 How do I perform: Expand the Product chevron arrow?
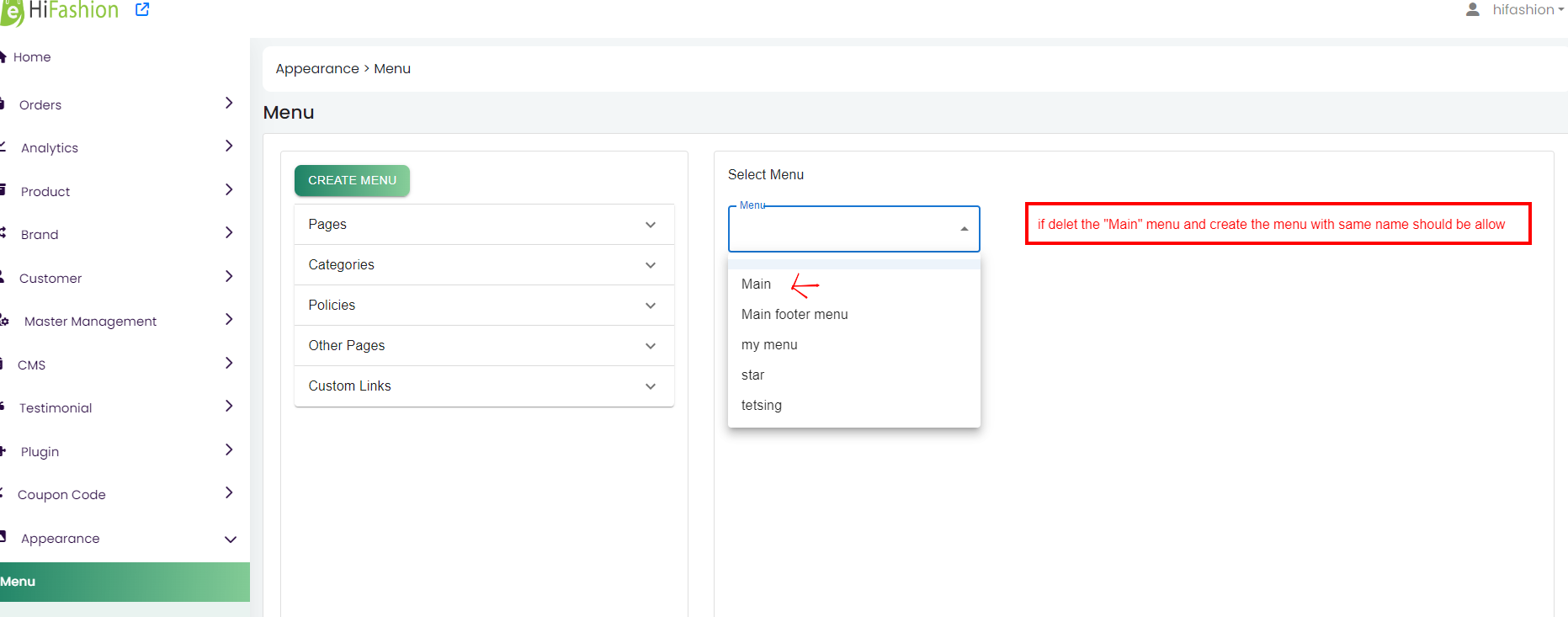pyautogui.click(x=229, y=190)
